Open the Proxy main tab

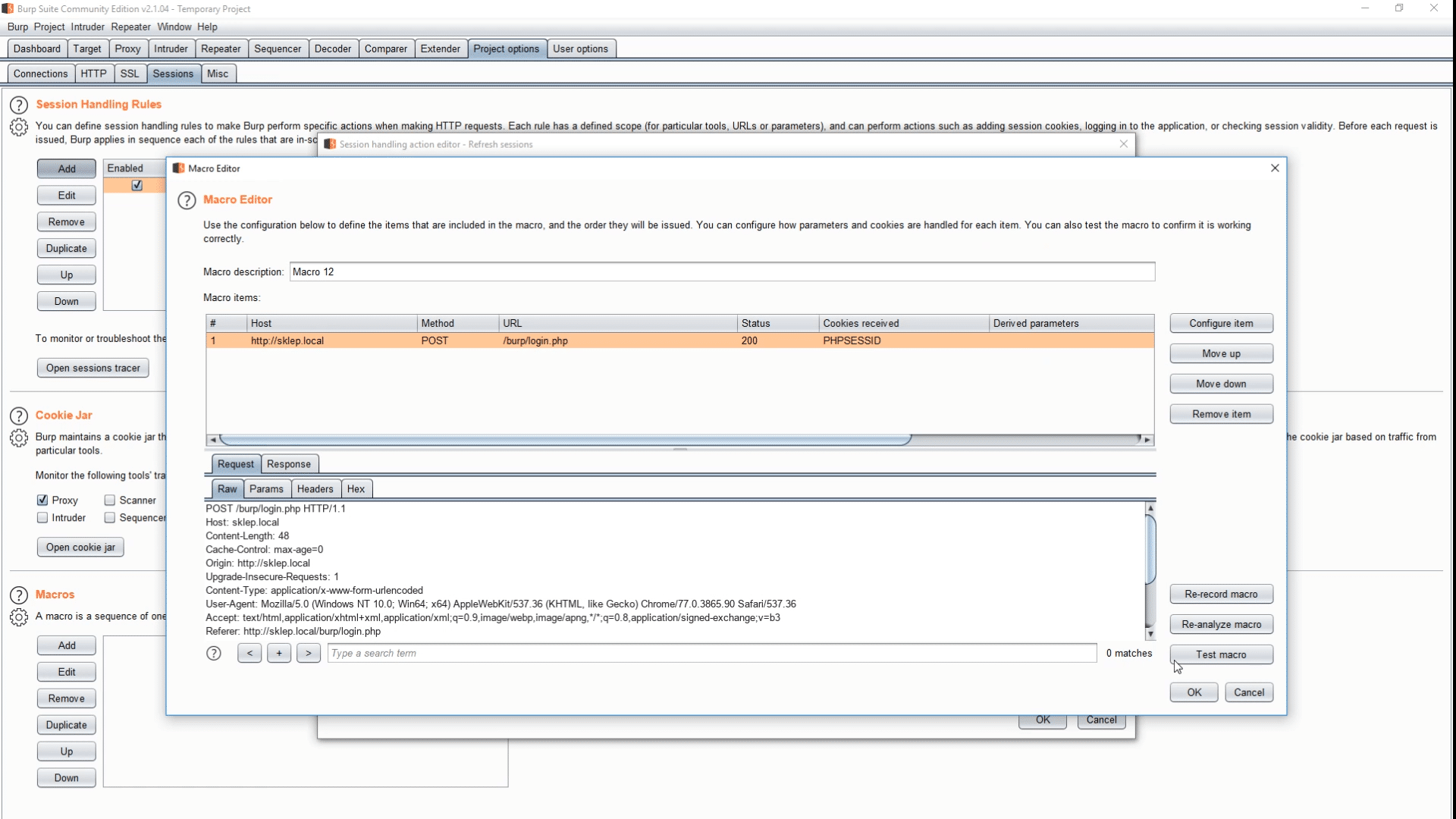(127, 49)
